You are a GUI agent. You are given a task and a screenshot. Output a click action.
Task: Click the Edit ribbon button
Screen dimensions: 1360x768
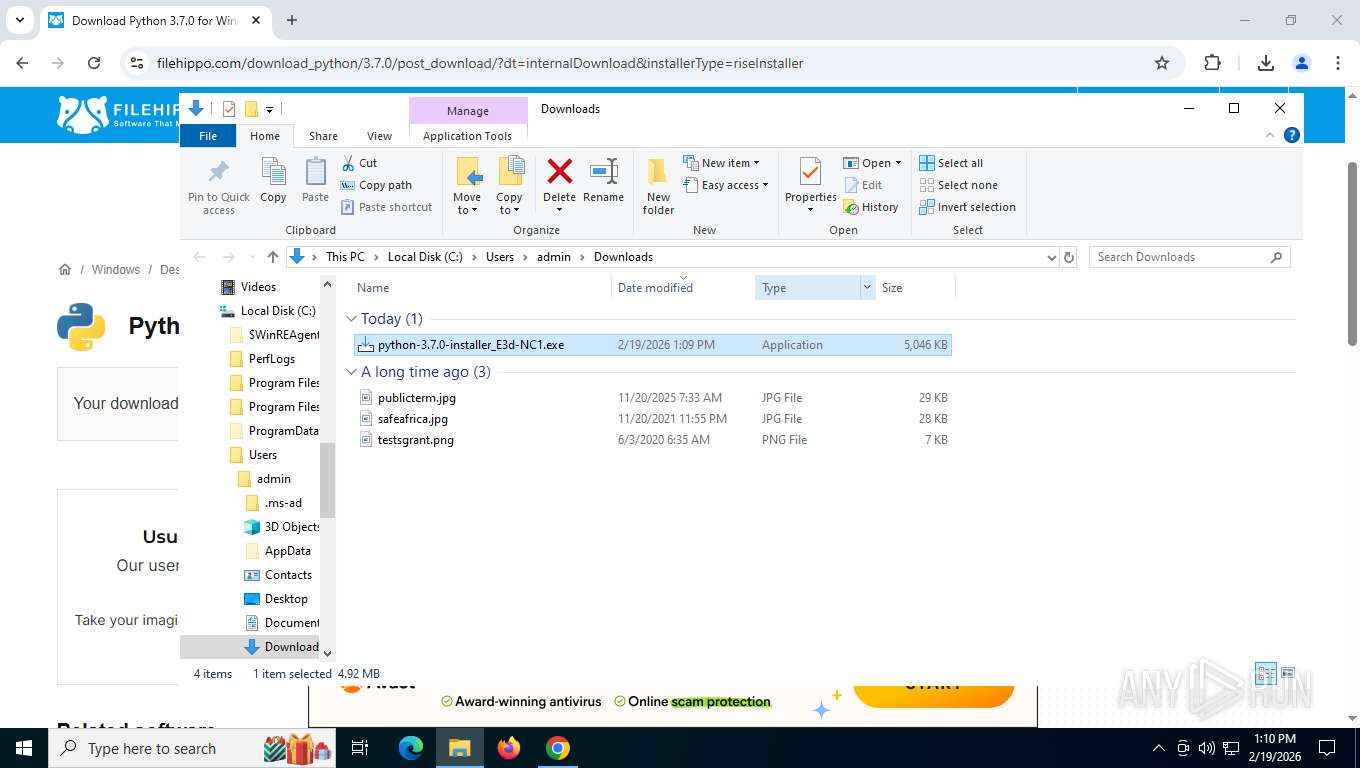pyautogui.click(x=864, y=185)
